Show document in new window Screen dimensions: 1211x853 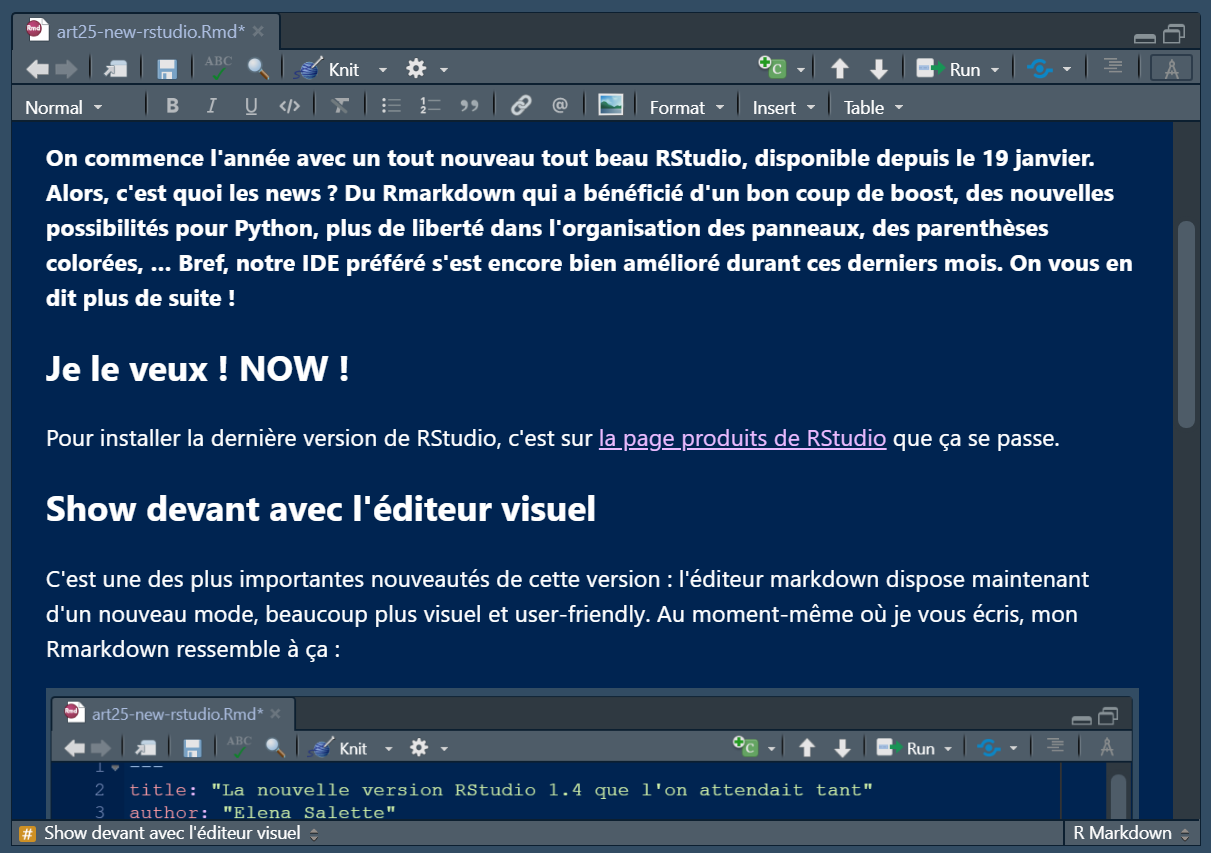pyautogui.click(x=116, y=69)
